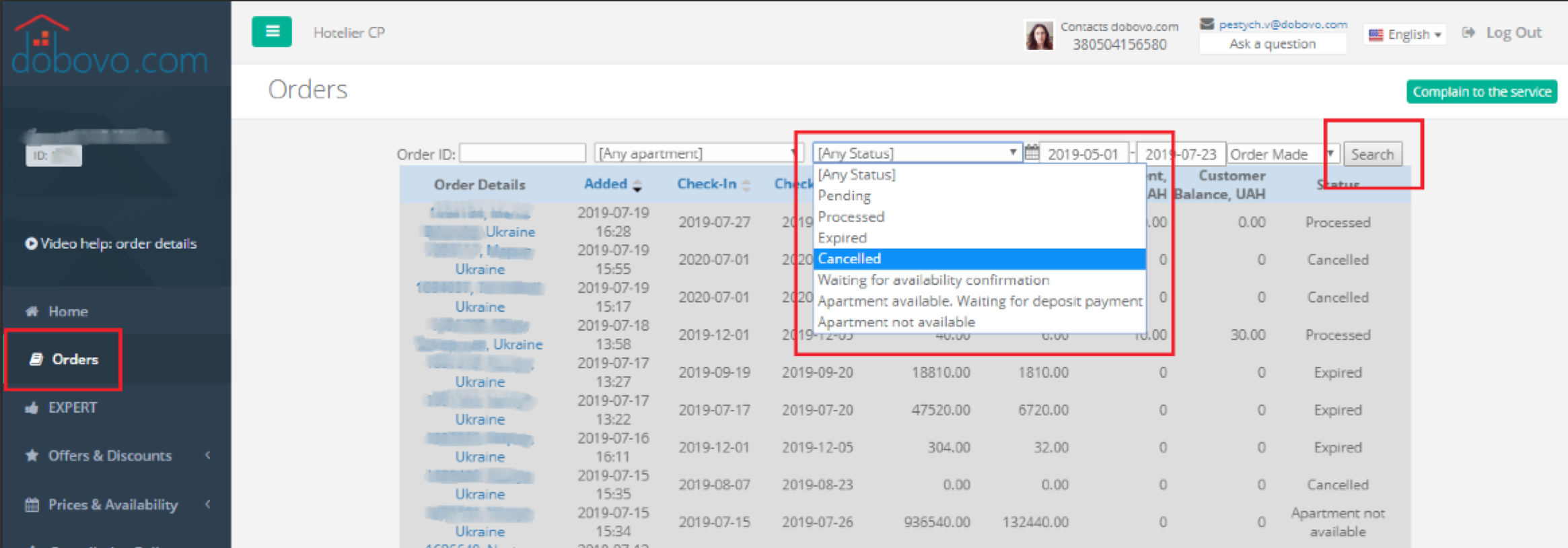This screenshot has width=1568, height=548.
Task: Select the Processed status option in list
Action: coord(980,217)
